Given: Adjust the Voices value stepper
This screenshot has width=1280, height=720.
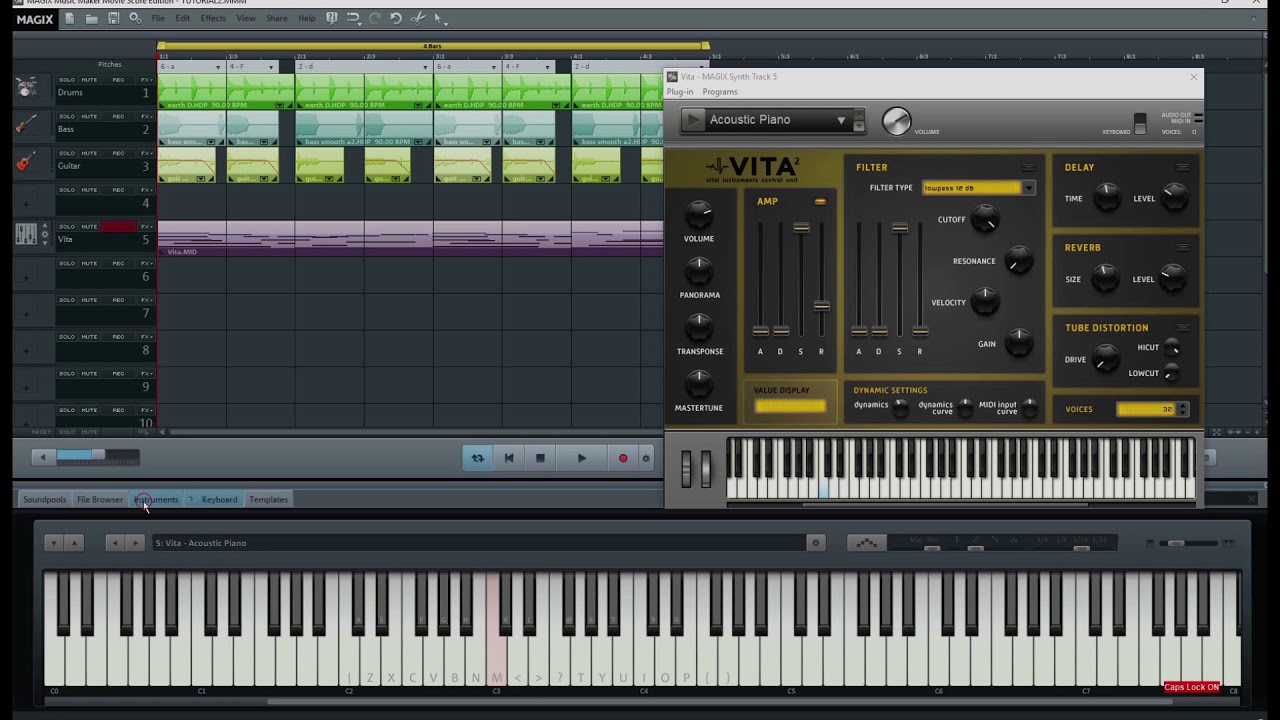Looking at the screenshot, I should (1184, 409).
